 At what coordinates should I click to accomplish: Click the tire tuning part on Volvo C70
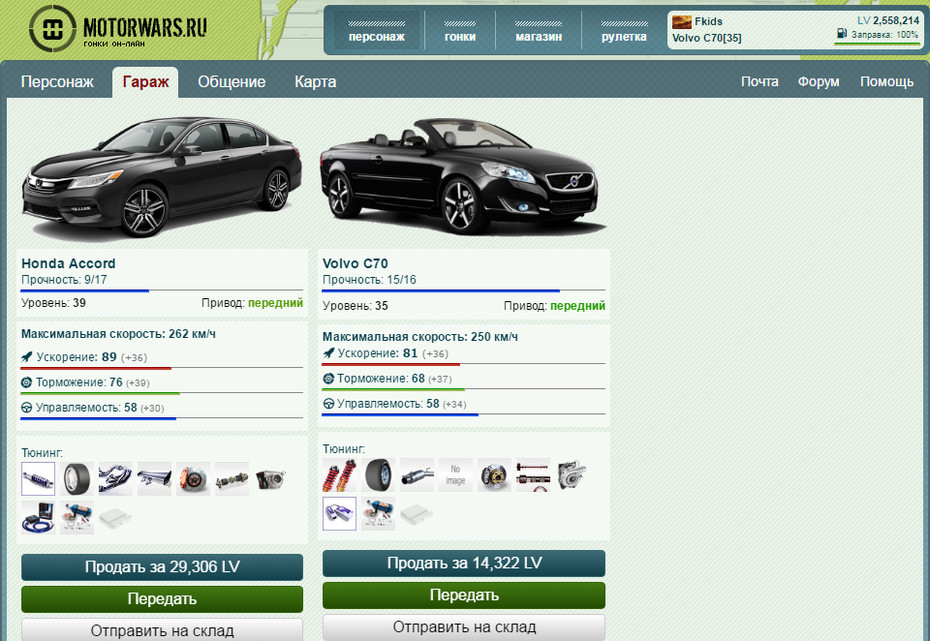point(378,475)
